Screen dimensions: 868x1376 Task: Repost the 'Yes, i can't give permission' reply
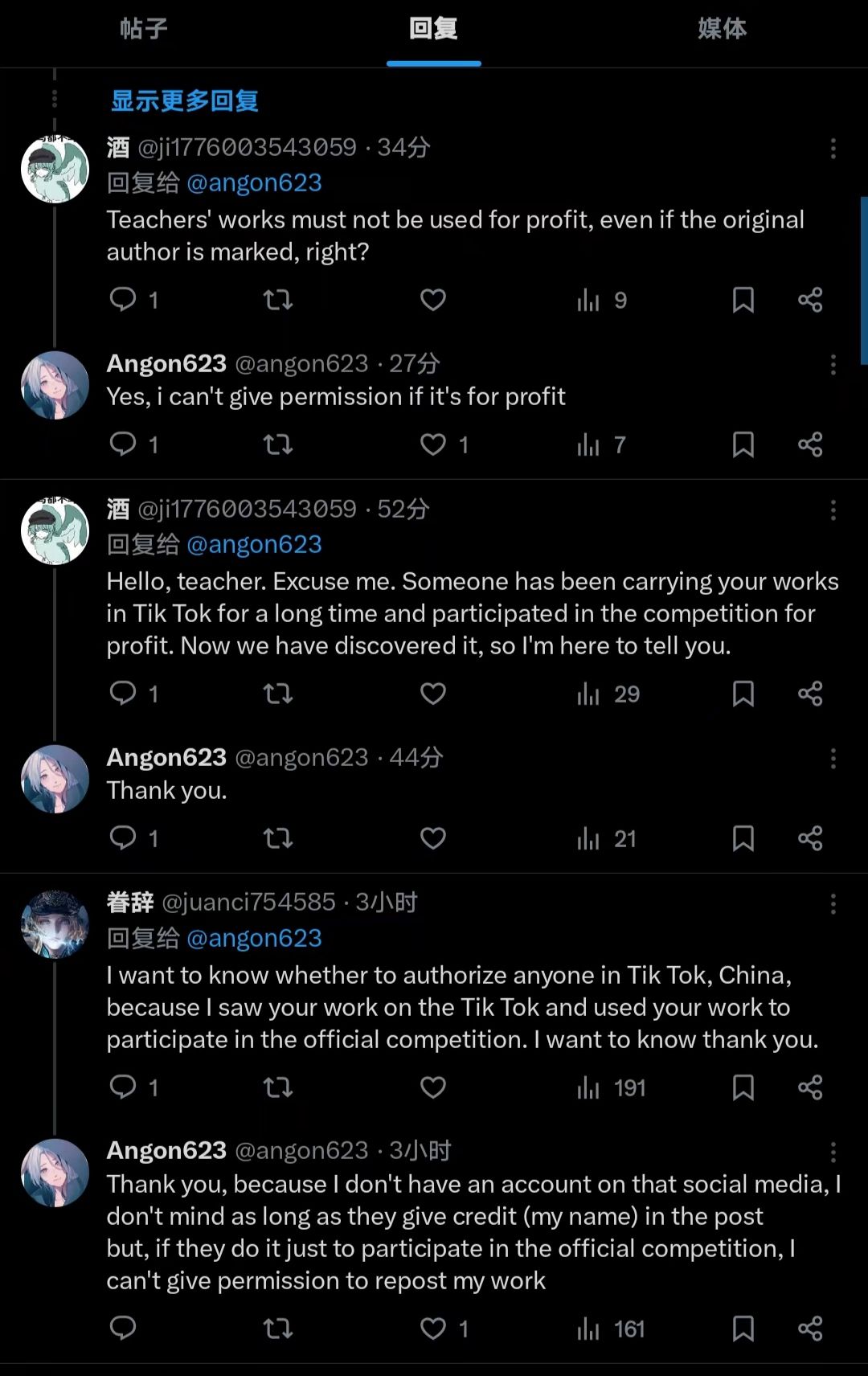278,444
